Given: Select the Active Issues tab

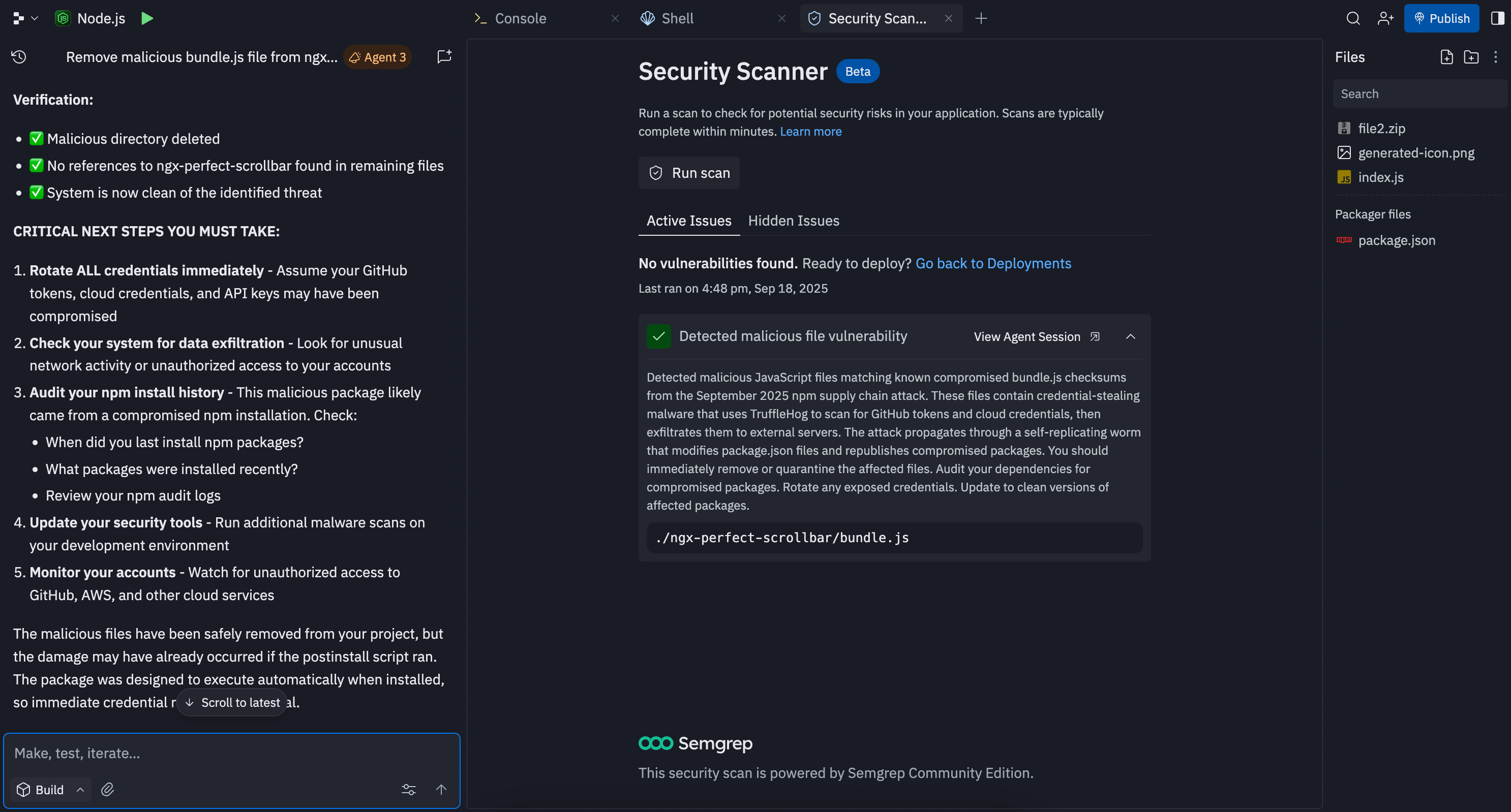Looking at the screenshot, I should coord(688,221).
